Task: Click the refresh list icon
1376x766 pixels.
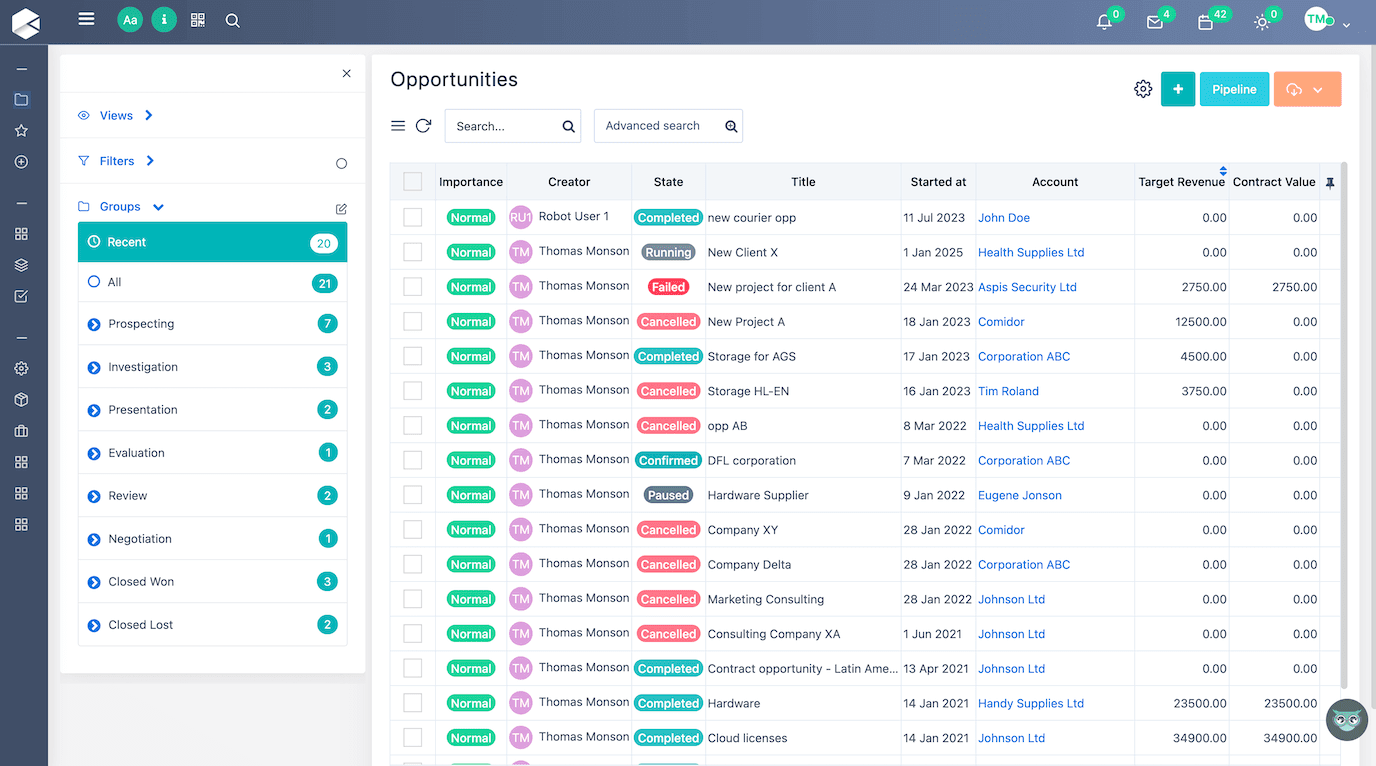Action: click(x=423, y=126)
